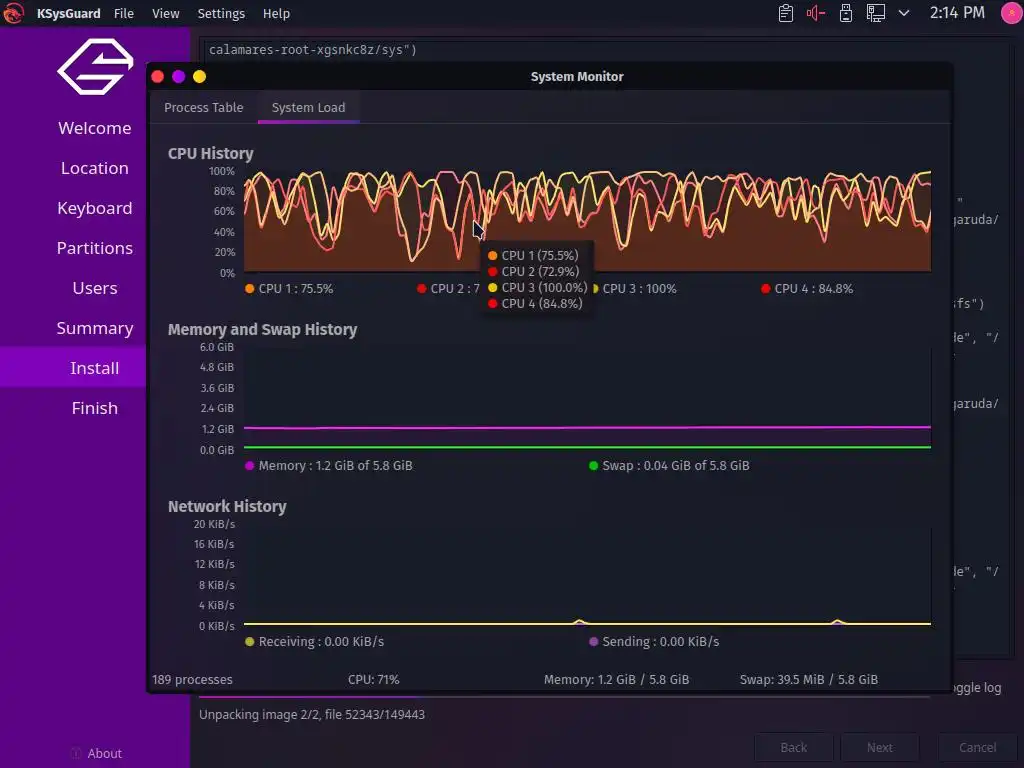Click the yellow window control button

pyautogui.click(x=199, y=77)
